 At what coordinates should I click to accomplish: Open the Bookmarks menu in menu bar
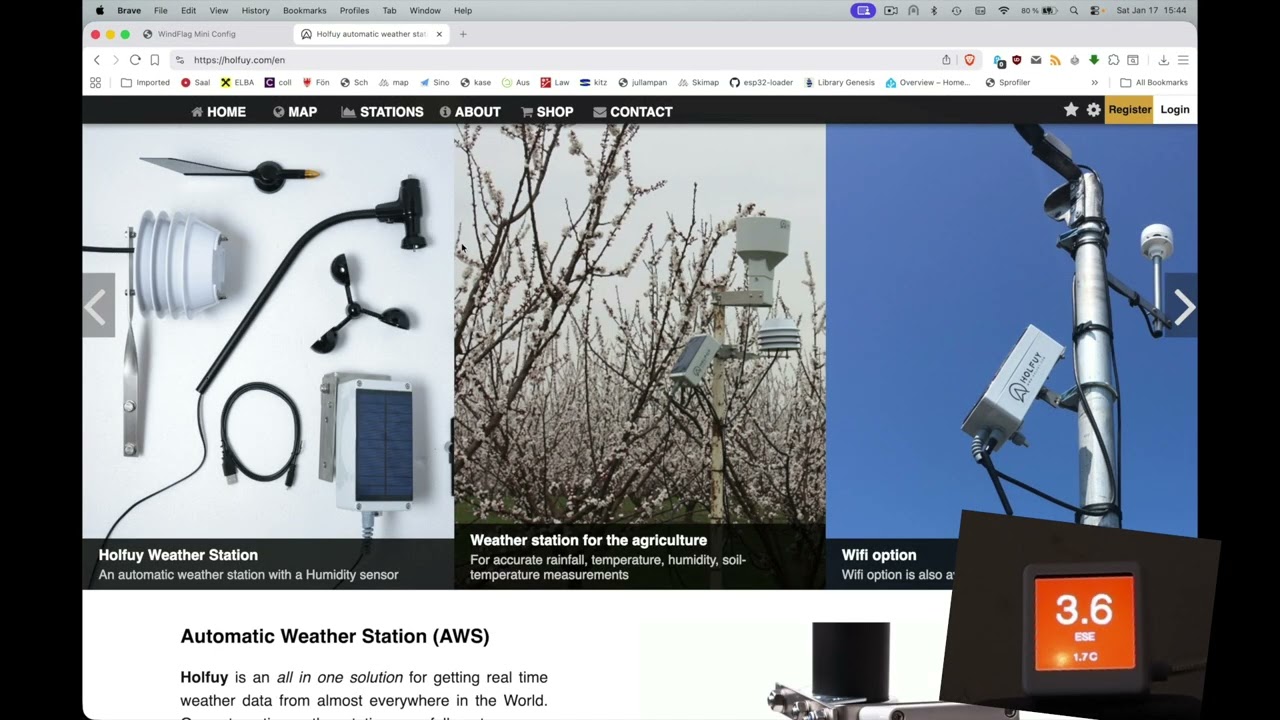point(304,11)
